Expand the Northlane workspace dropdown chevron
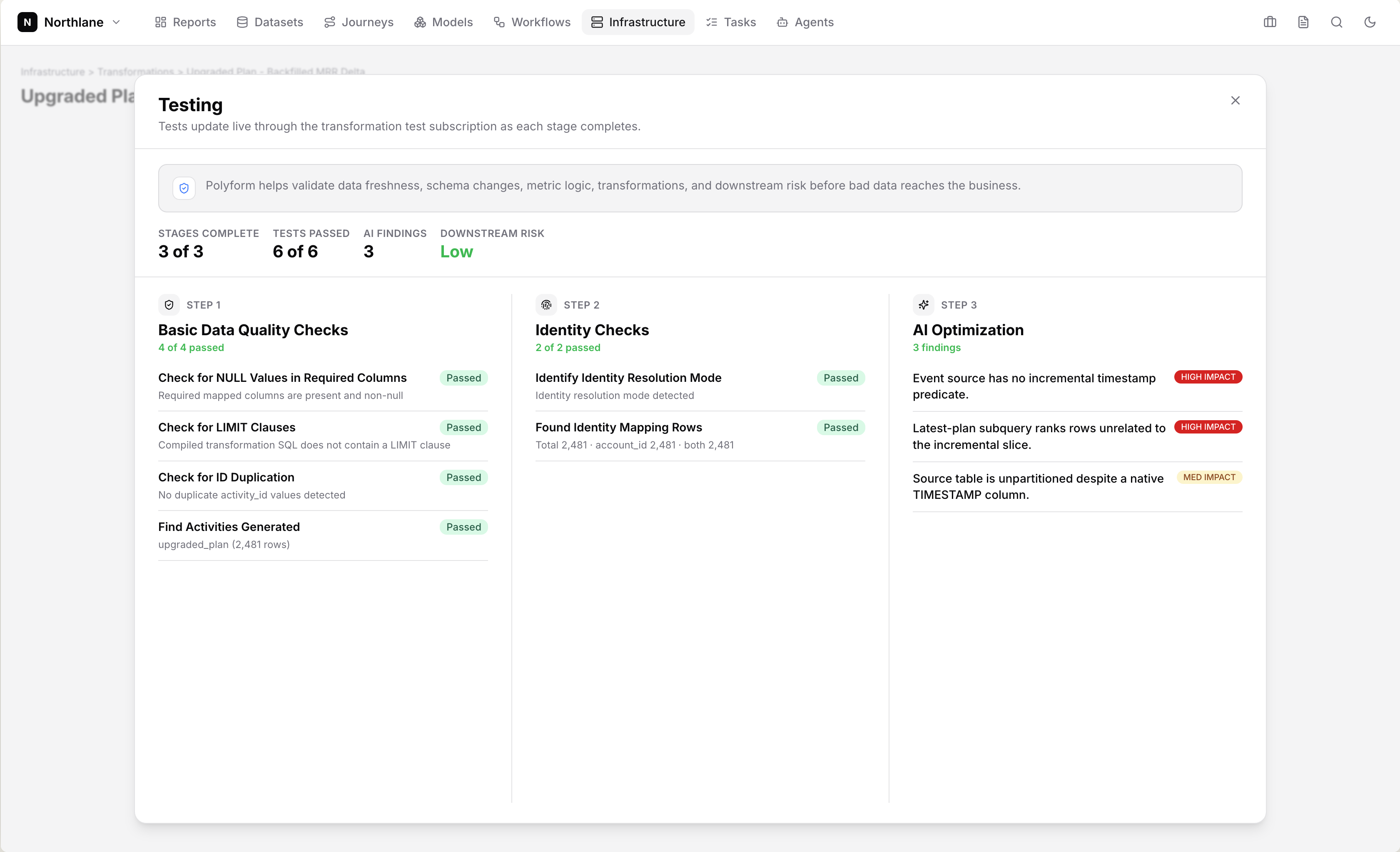The image size is (1400, 852). (x=117, y=22)
